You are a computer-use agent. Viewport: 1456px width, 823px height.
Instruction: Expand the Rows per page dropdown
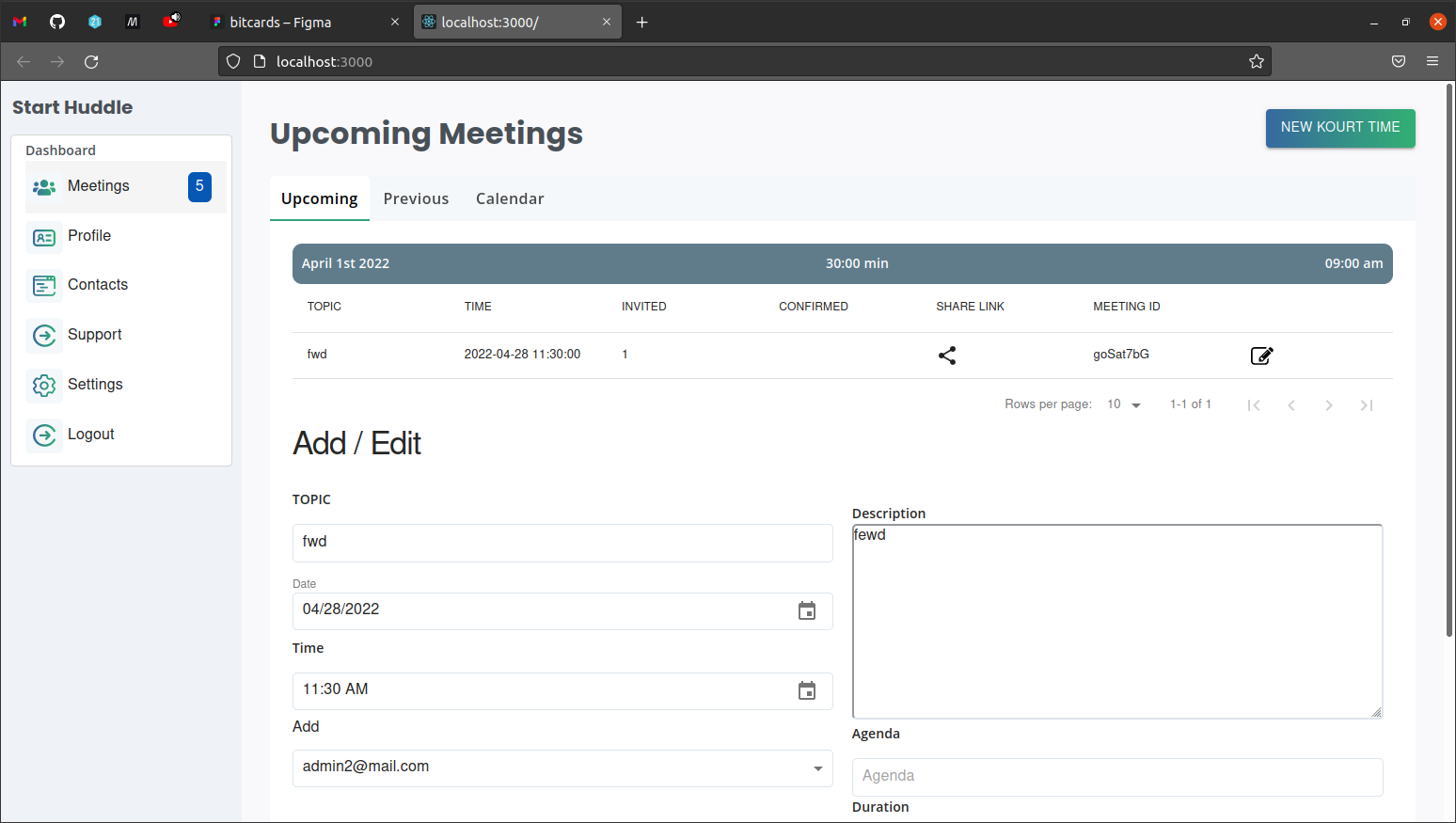pyautogui.click(x=1124, y=404)
